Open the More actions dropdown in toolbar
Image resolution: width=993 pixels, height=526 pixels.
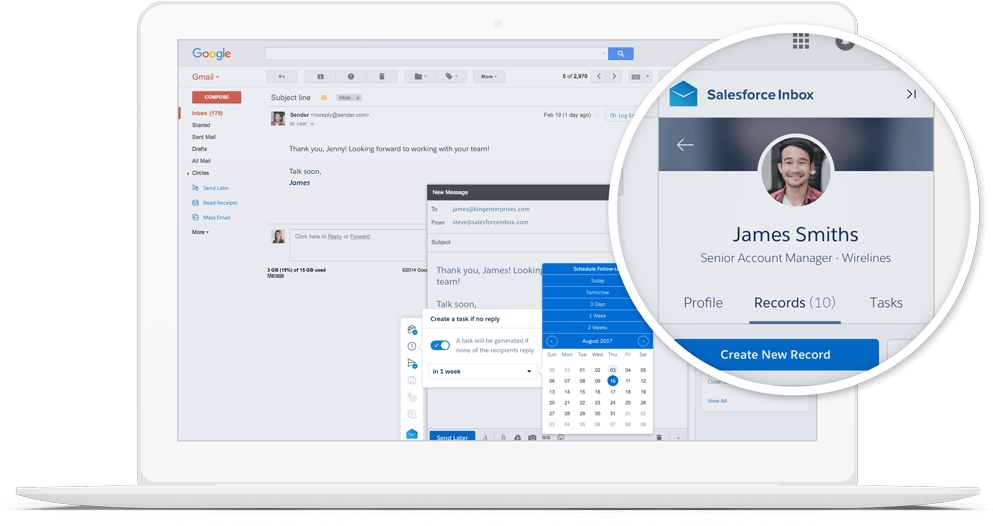pos(489,77)
